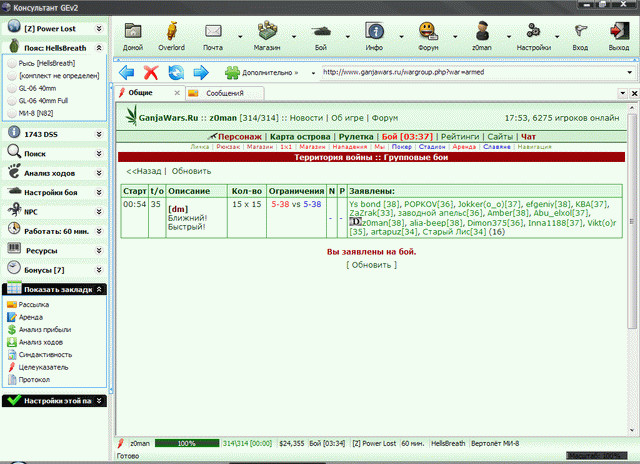Go back with the blue left arrow
This screenshot has width=640, height=464.
tap(127, 73)
